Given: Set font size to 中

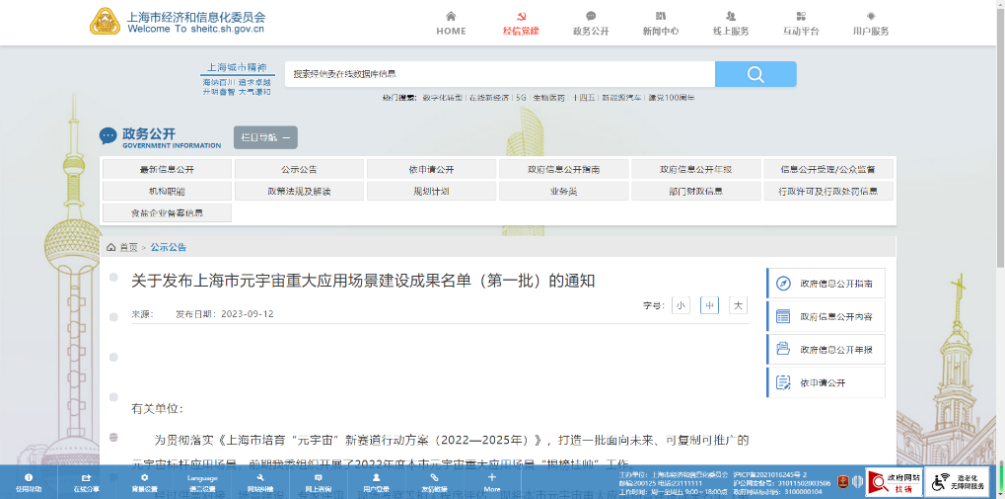Looking at the screenshot, I should point(709,306).
